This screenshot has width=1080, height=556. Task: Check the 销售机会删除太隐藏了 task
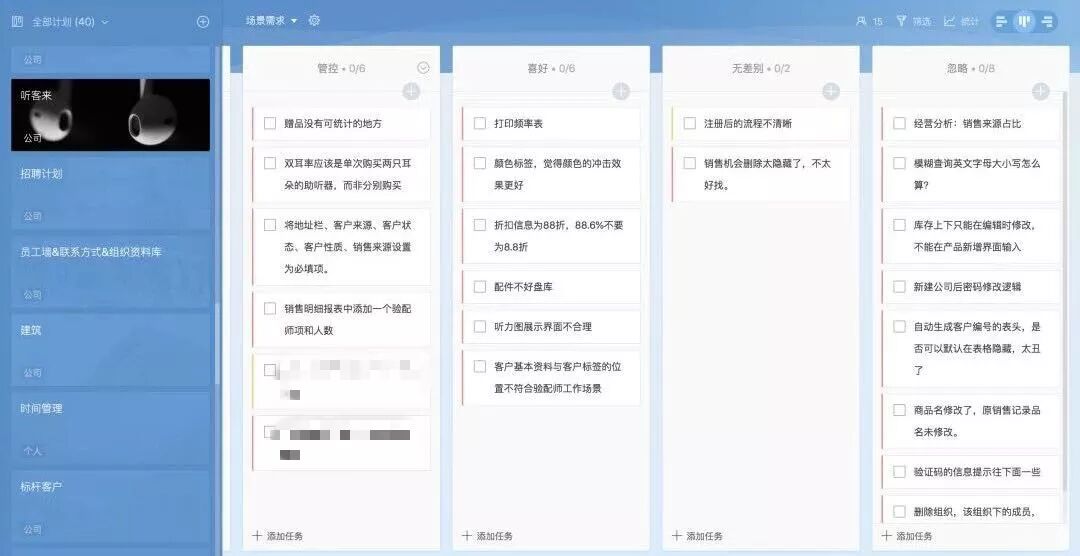689,163
